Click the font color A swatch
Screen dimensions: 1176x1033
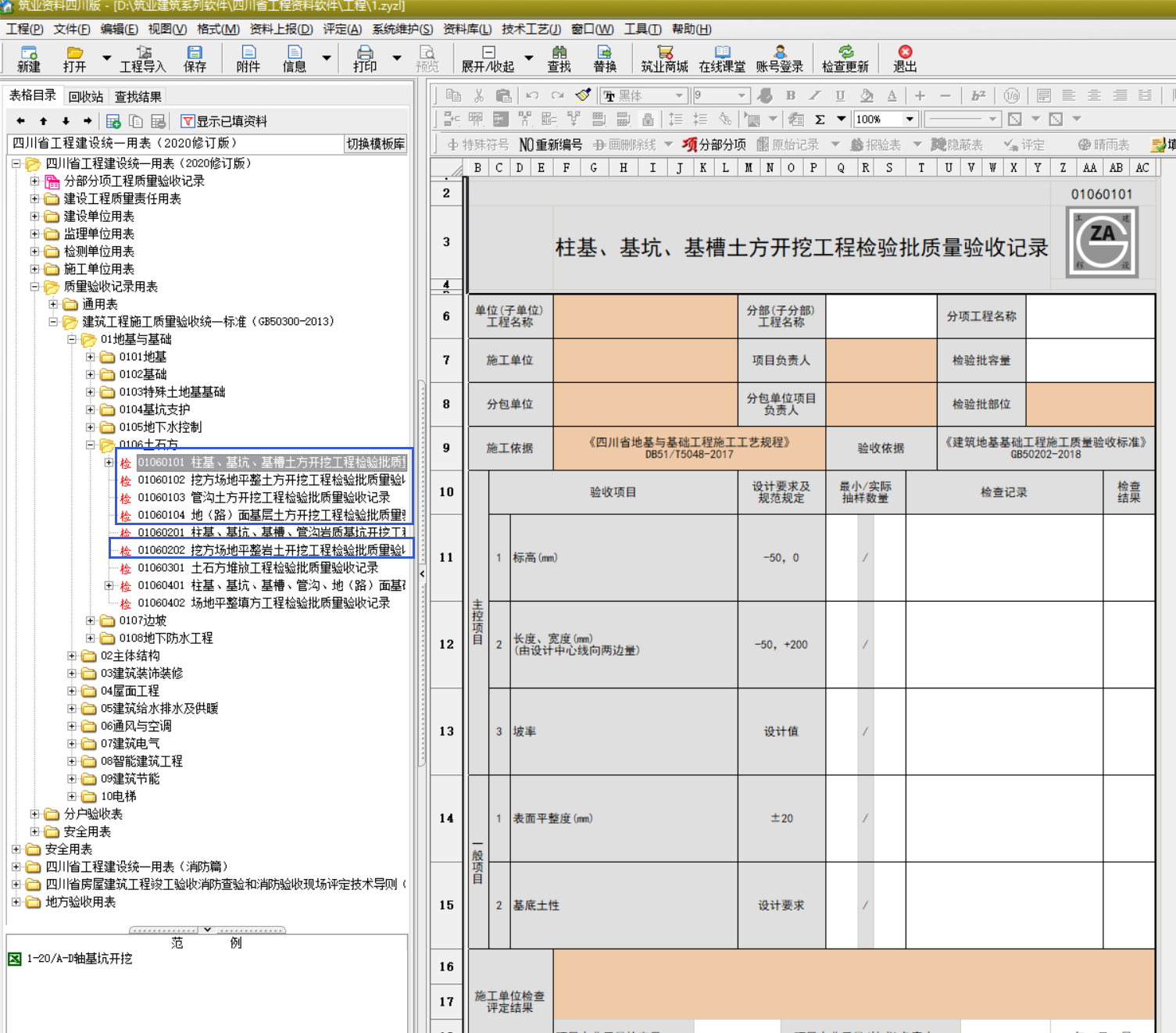(892, 95)
